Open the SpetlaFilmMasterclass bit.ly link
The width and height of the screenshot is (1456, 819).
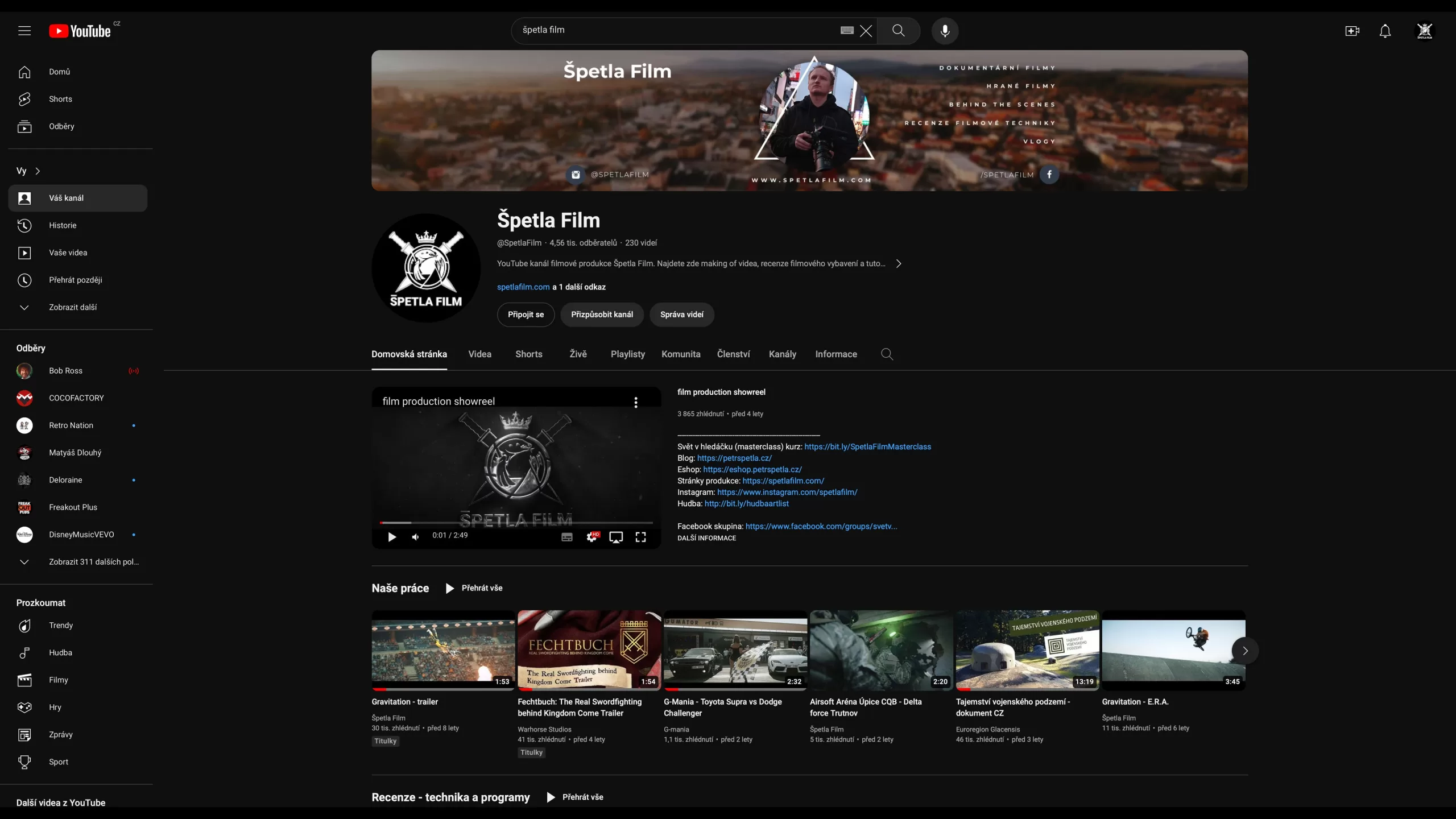coord(867,447)
